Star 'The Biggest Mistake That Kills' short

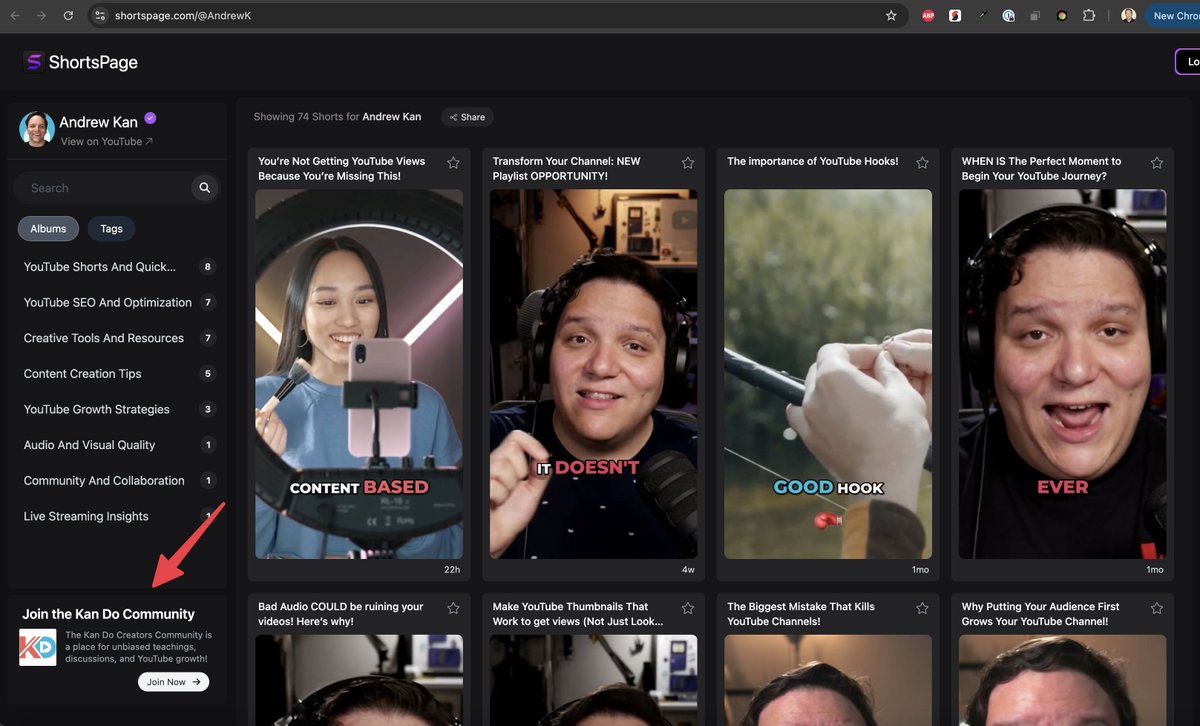(x=922, y=608)
